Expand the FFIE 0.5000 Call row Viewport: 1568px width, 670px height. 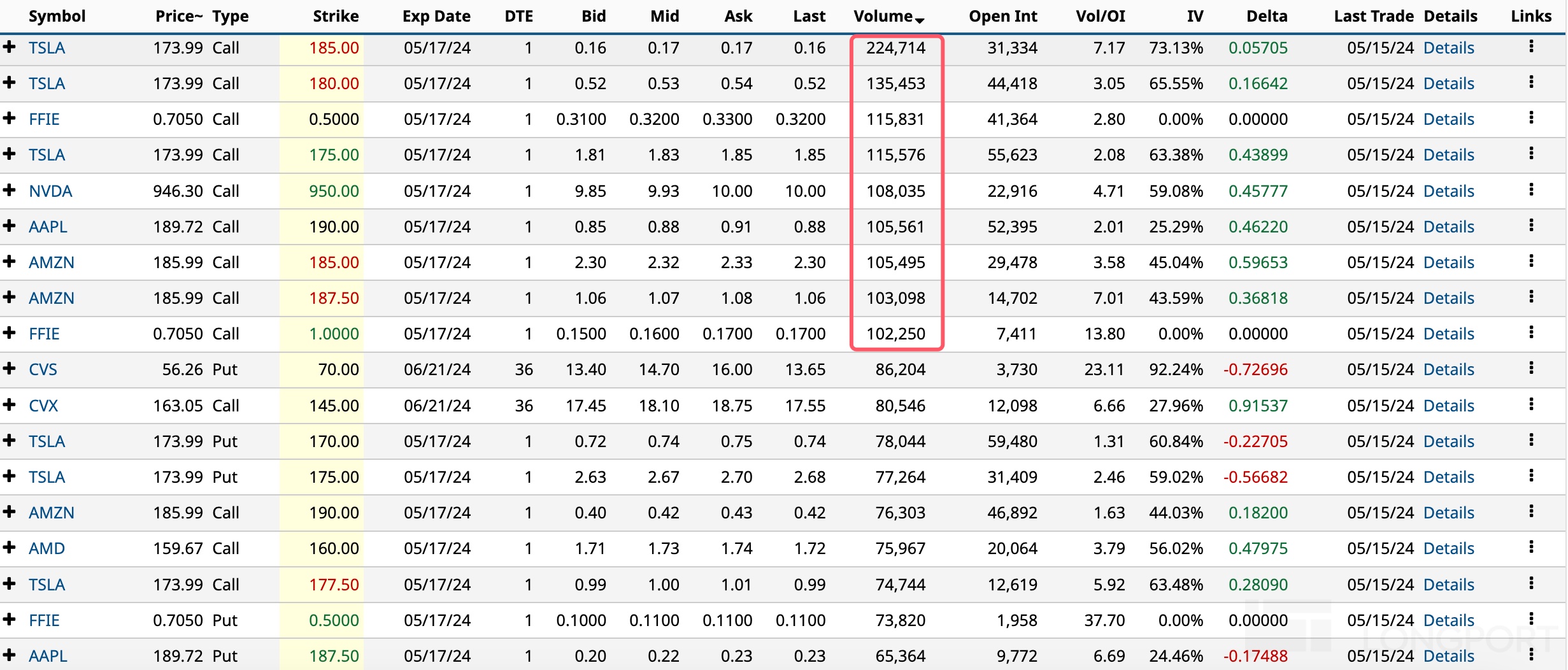point(9,118)
